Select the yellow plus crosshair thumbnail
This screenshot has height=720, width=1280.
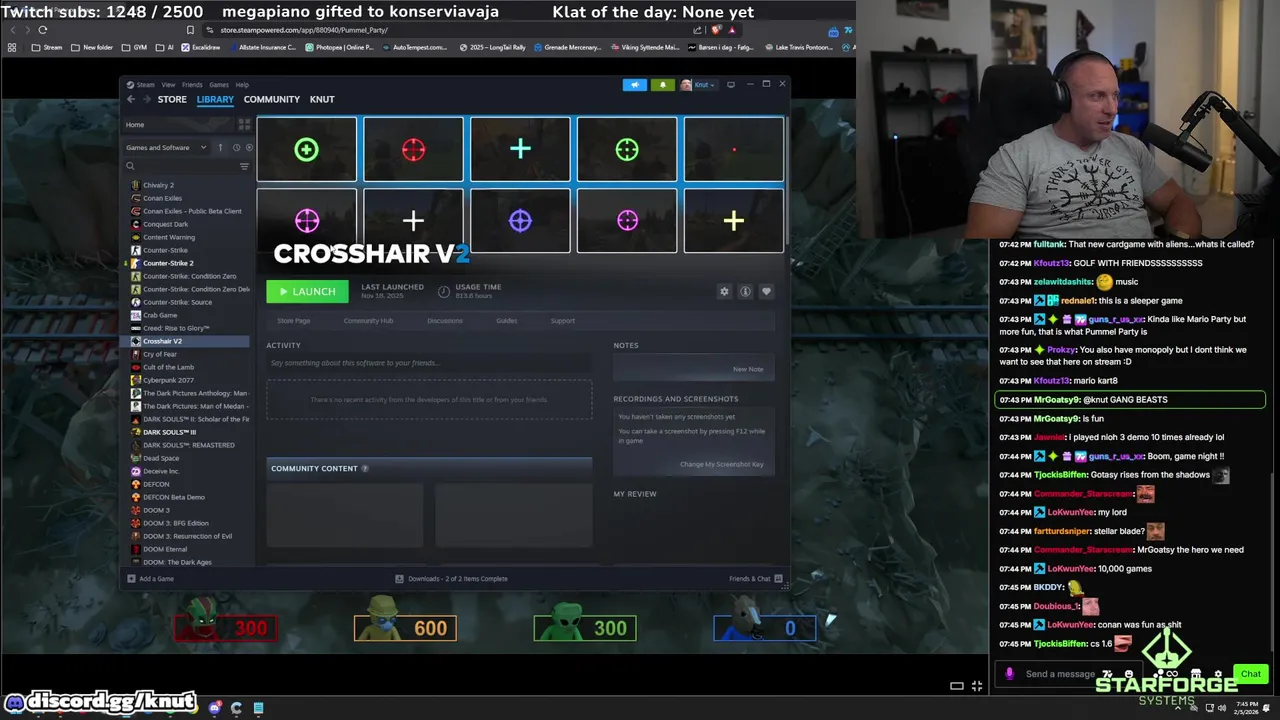point(733,221)
